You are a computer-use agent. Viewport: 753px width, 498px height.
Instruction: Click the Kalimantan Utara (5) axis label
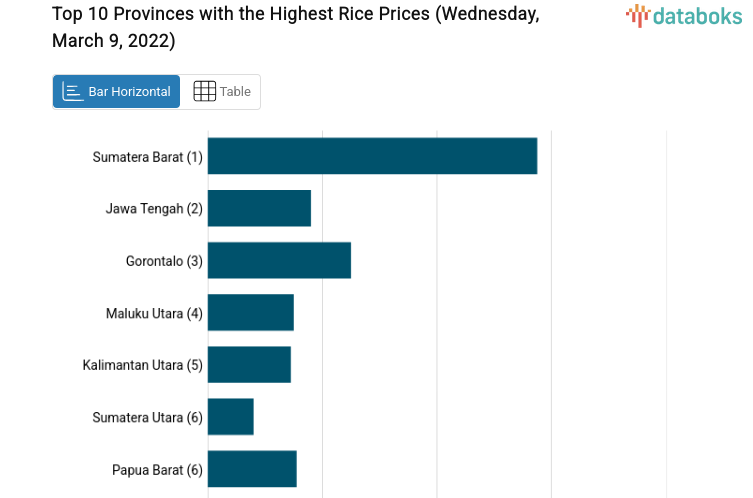pos(142,365)
